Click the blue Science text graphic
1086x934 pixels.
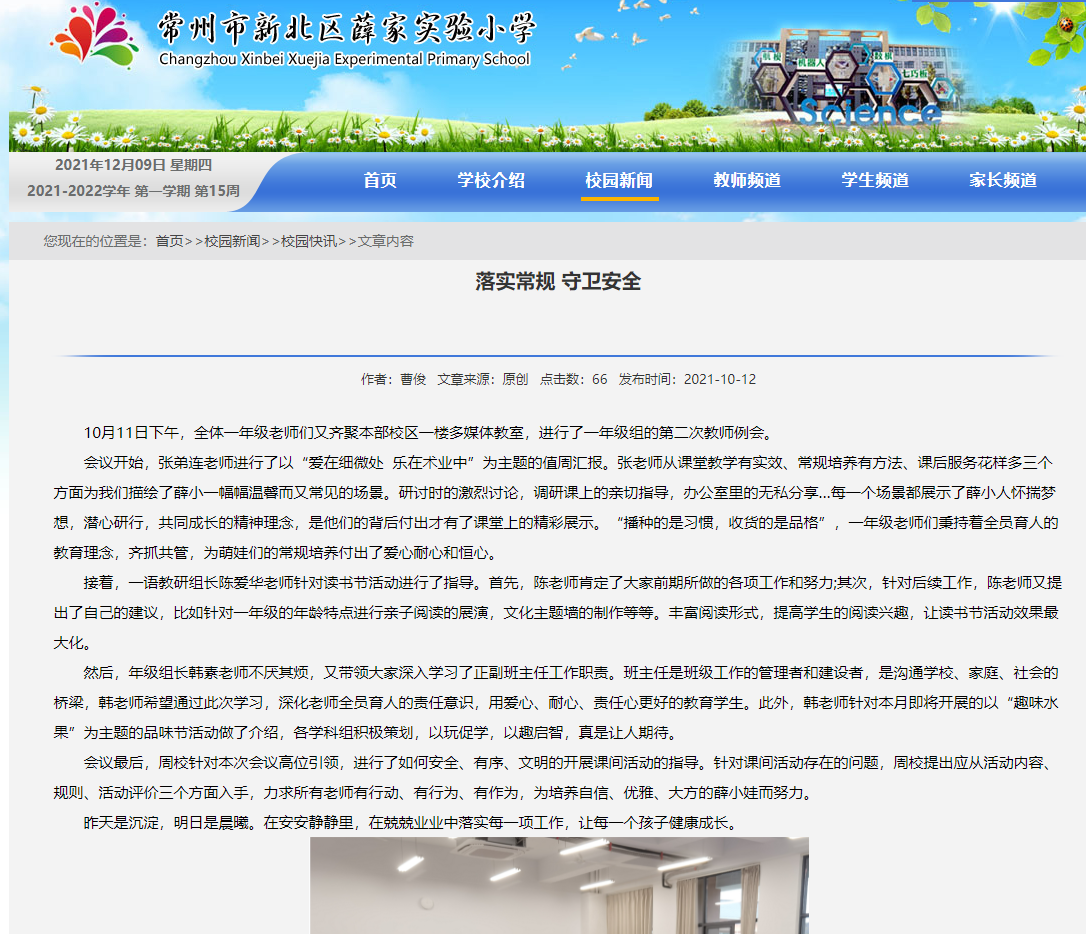[868, 113]
